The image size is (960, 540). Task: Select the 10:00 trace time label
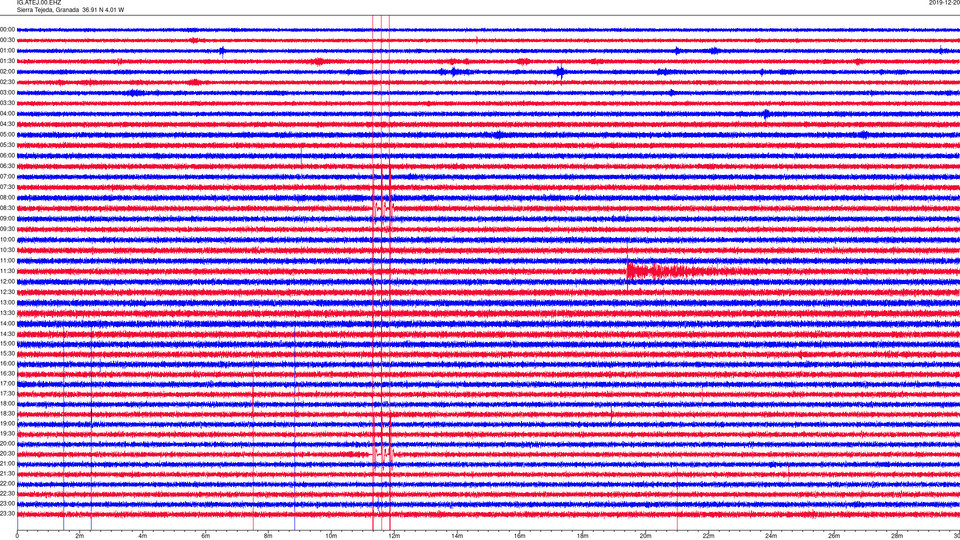[8, 239]
